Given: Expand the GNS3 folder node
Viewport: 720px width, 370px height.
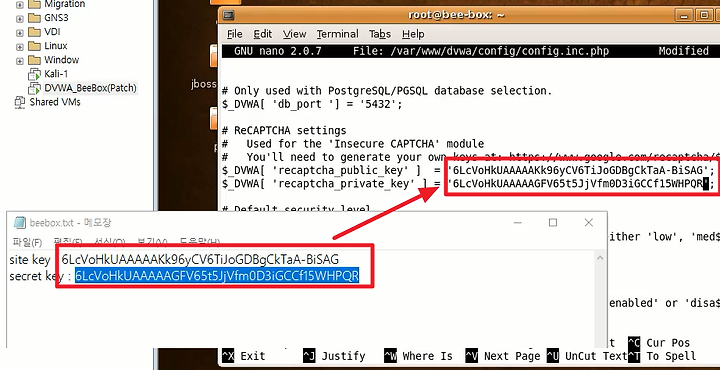Looking at the screenshot, I should tap(19, 19).
